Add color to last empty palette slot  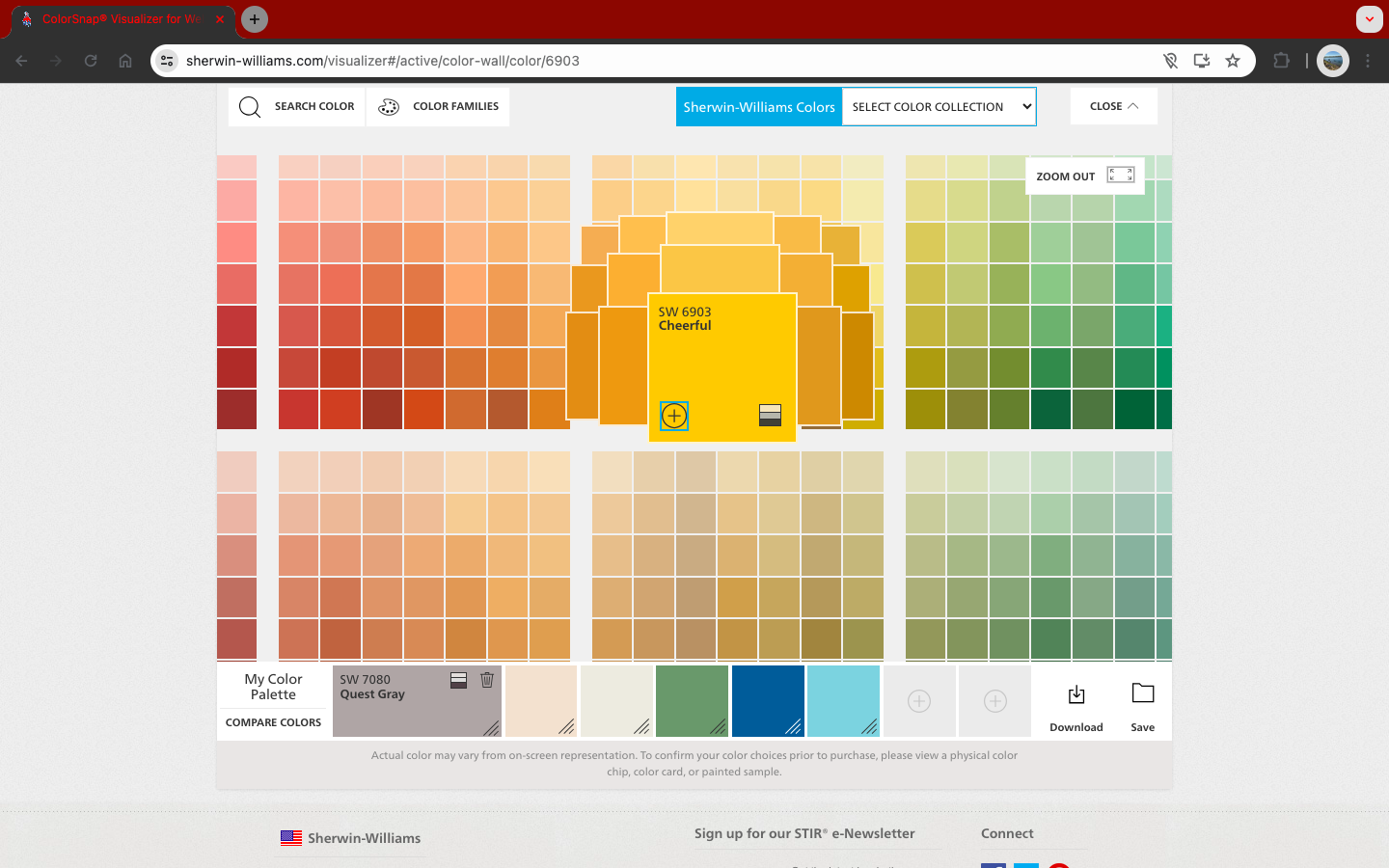(995, 701)
